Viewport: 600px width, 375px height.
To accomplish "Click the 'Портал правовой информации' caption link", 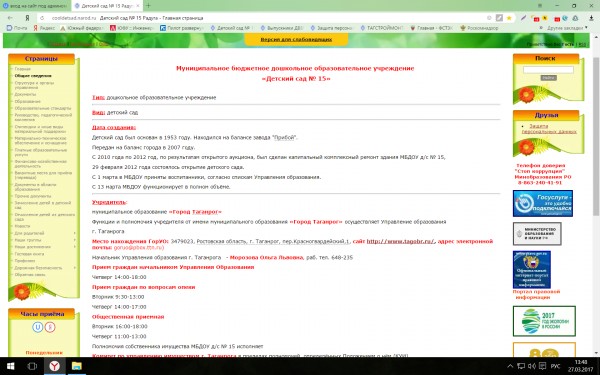I will [x=536, y=294].
